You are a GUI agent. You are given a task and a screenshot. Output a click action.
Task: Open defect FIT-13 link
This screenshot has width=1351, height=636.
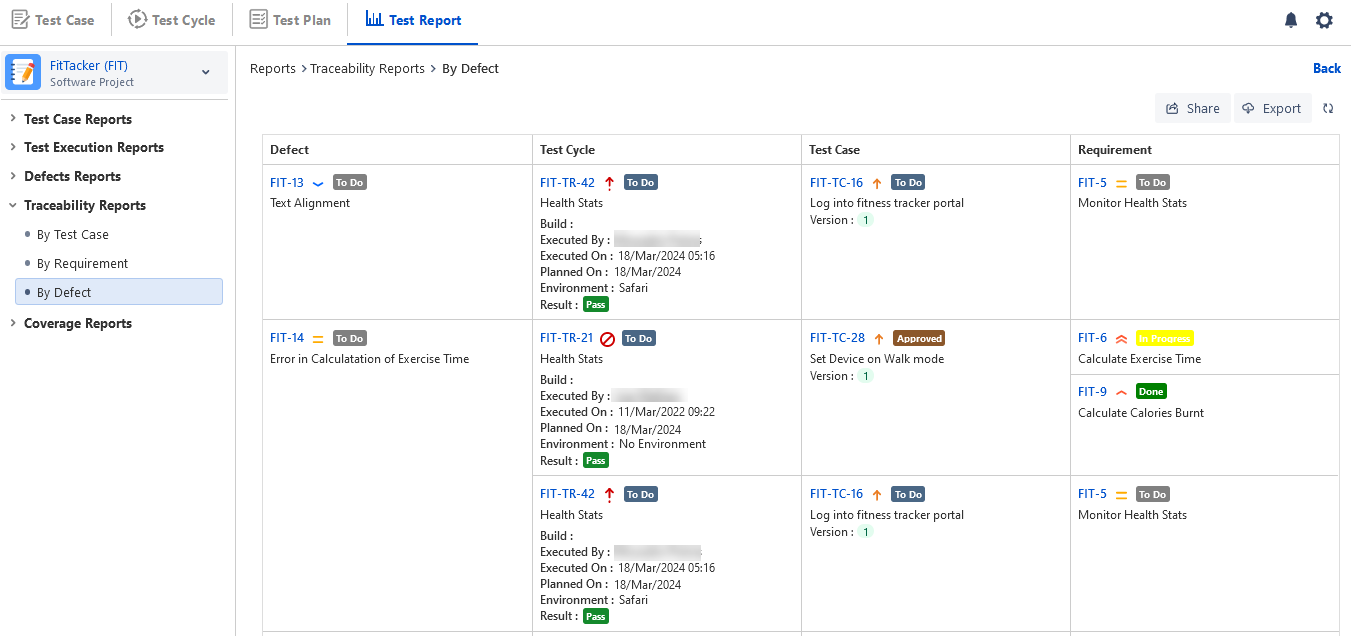click(287, 183)
